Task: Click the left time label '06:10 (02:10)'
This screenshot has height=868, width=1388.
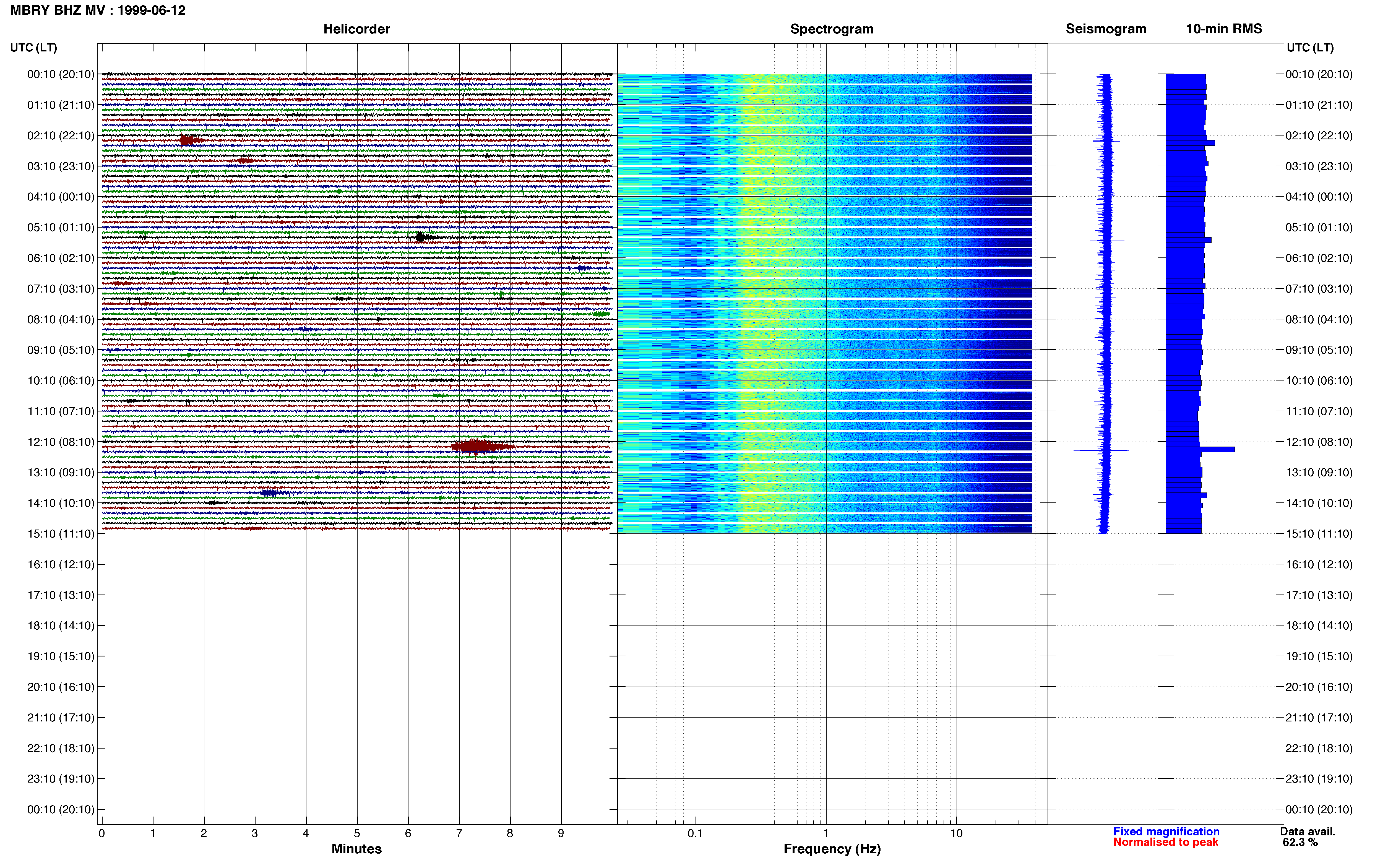Action: 60,258
